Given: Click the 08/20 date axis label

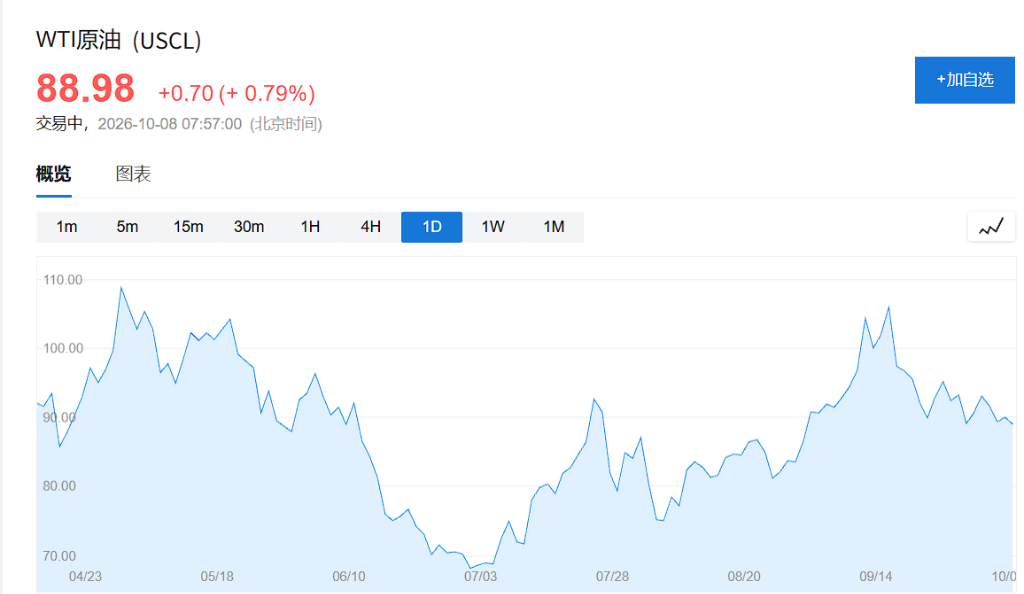Looking at the screenshot, I should tap(744, 576).
